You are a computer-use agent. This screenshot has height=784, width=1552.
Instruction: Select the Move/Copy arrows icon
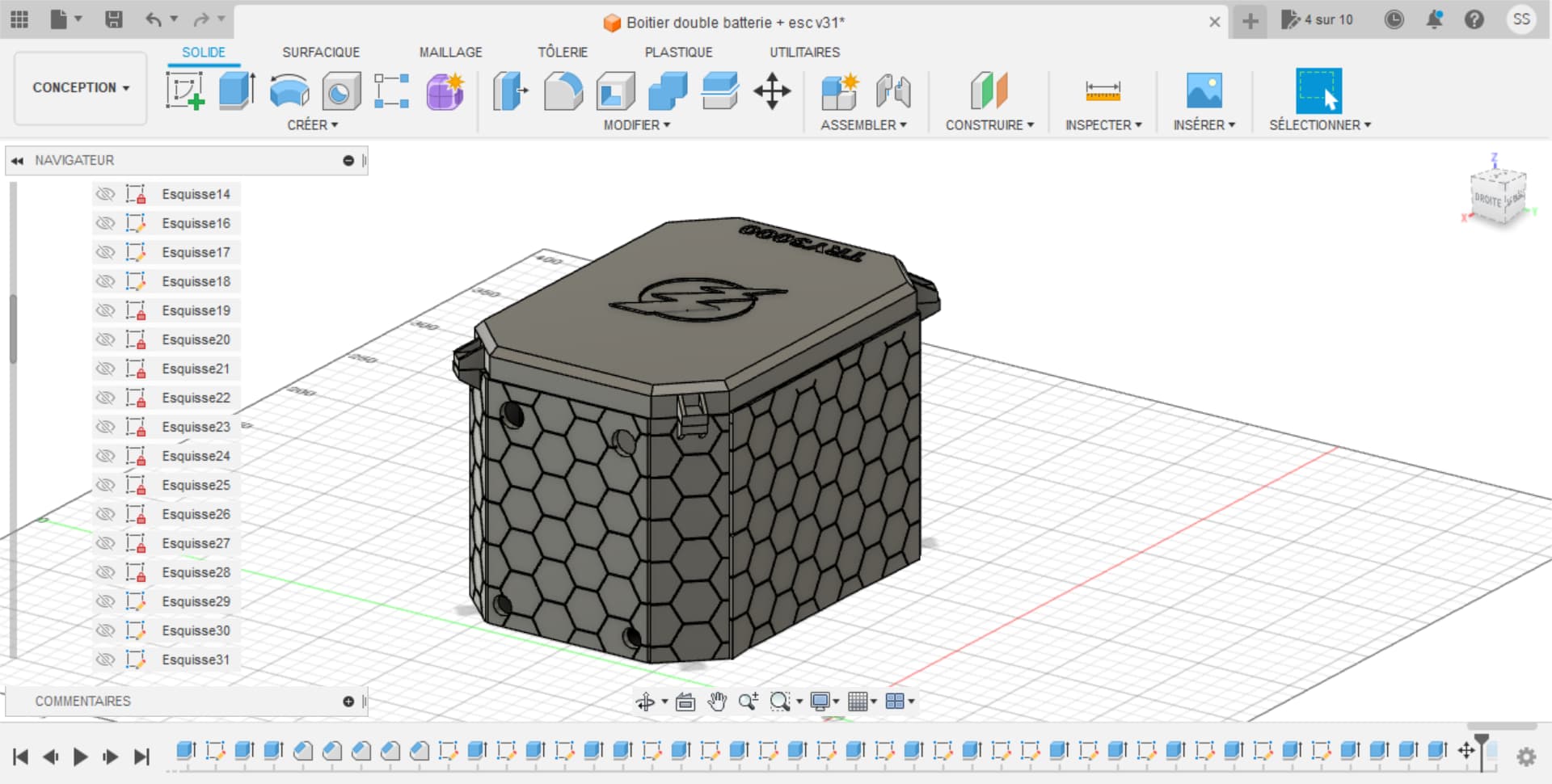tap(772, 91)
